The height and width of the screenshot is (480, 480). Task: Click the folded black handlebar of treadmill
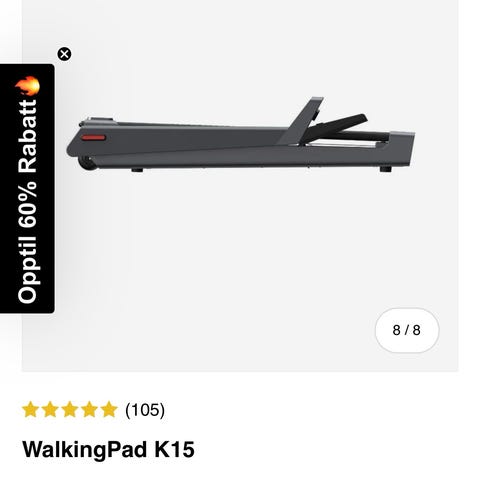coord(337,127)
